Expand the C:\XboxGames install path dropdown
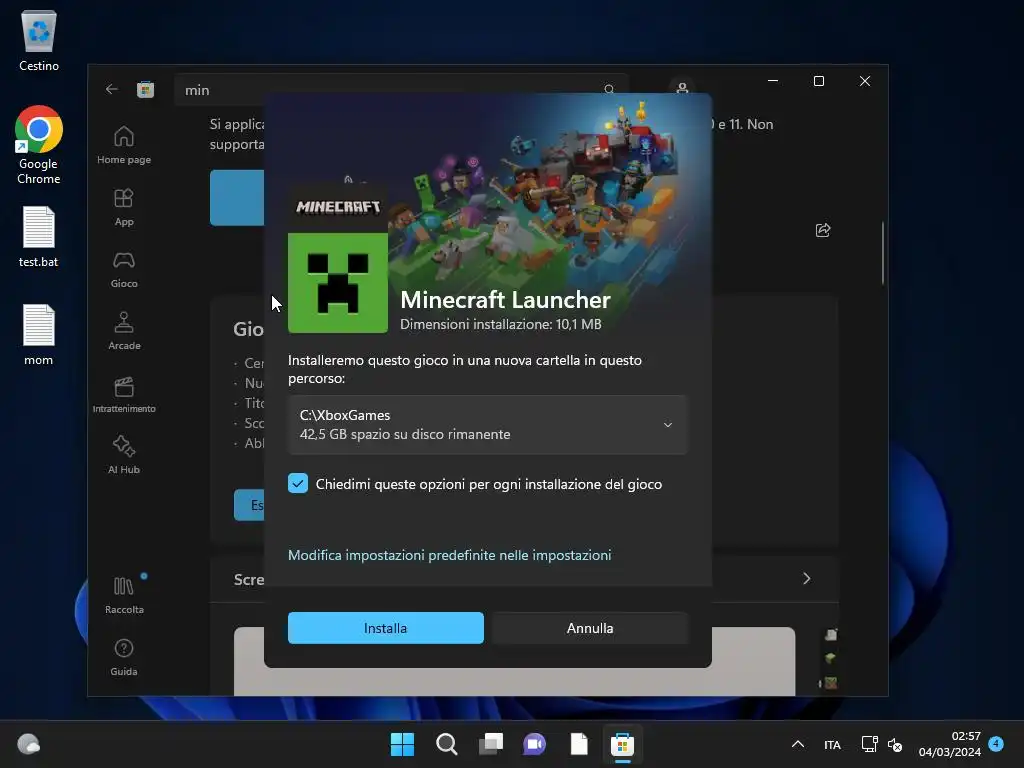The width and height of the screenshot is (1024, 768). [488, 424]
